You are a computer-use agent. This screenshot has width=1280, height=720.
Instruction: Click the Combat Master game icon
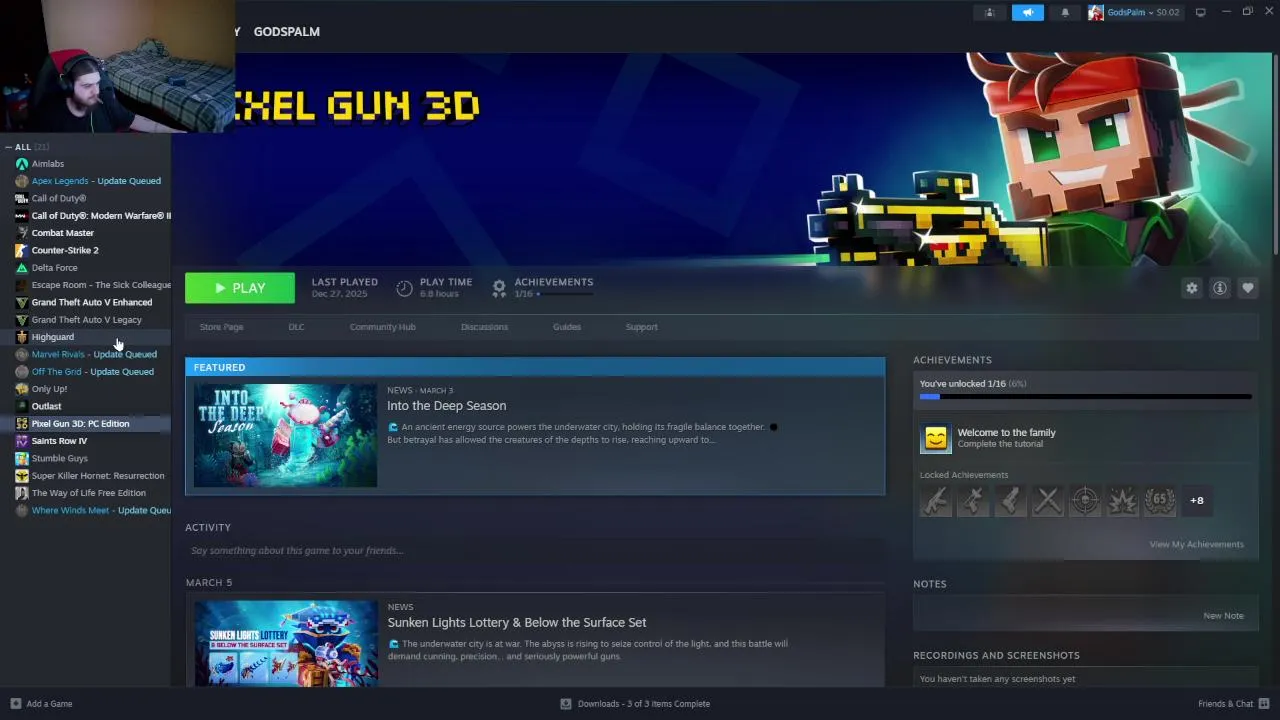(22, 233)
